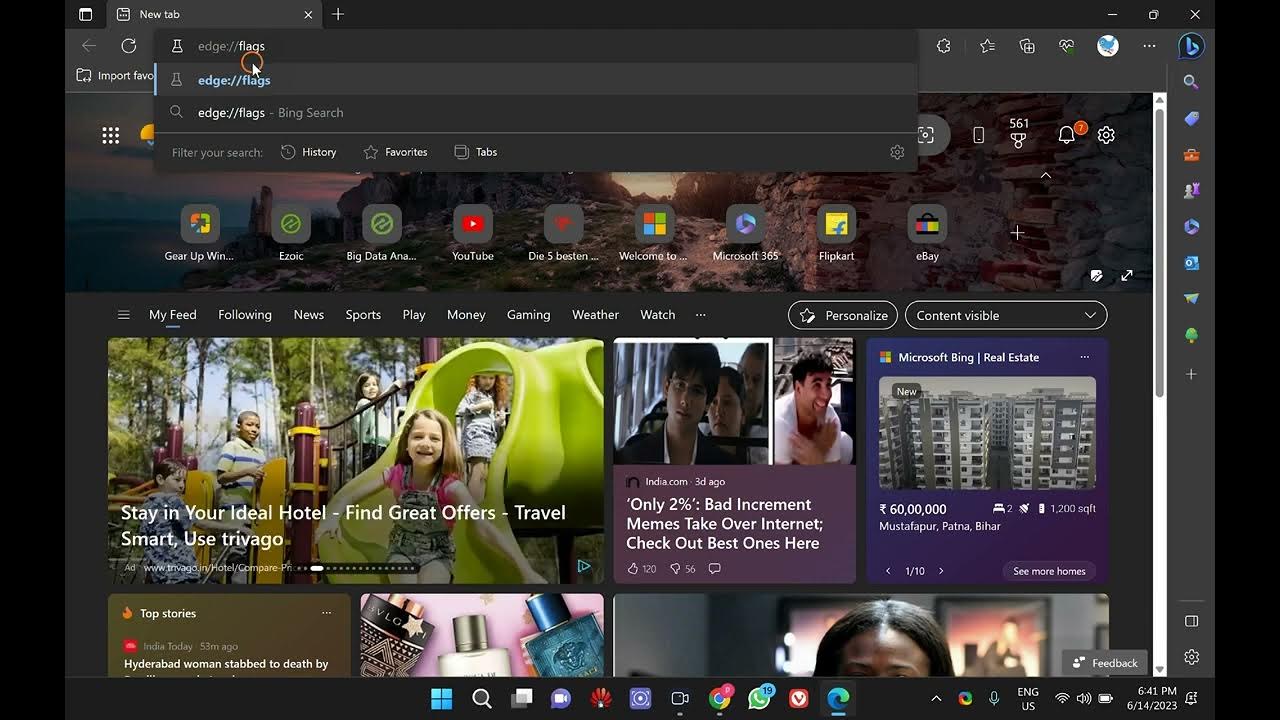Screen dimensions: 1280x720
Task: Open rewards trophy showing 561
Action: click(x=1019, y=133)
